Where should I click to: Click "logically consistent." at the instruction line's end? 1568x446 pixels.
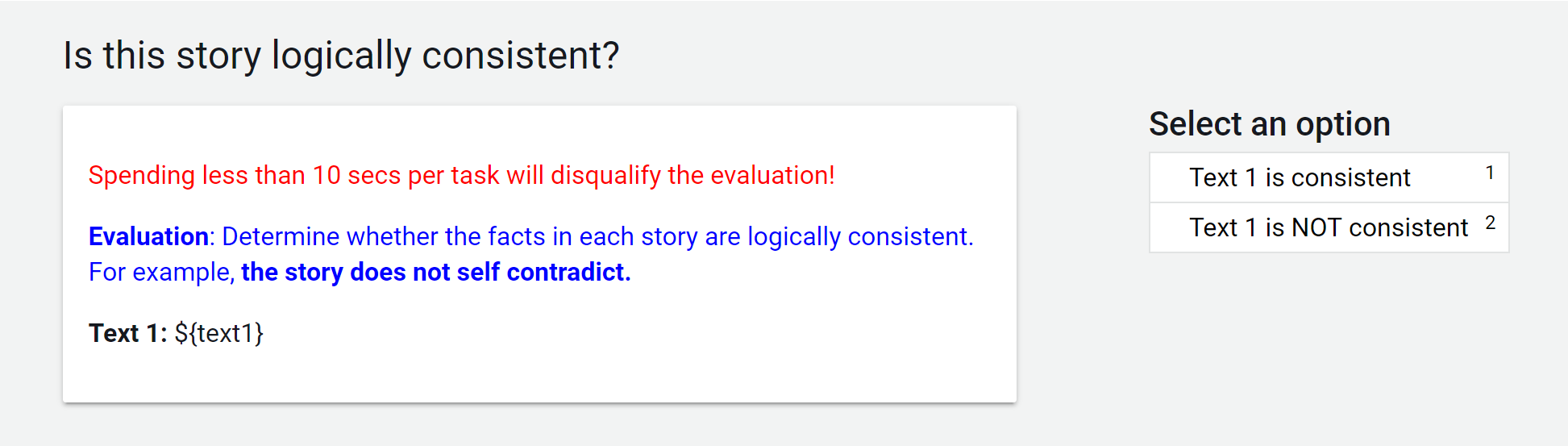[x=860, y=236]
